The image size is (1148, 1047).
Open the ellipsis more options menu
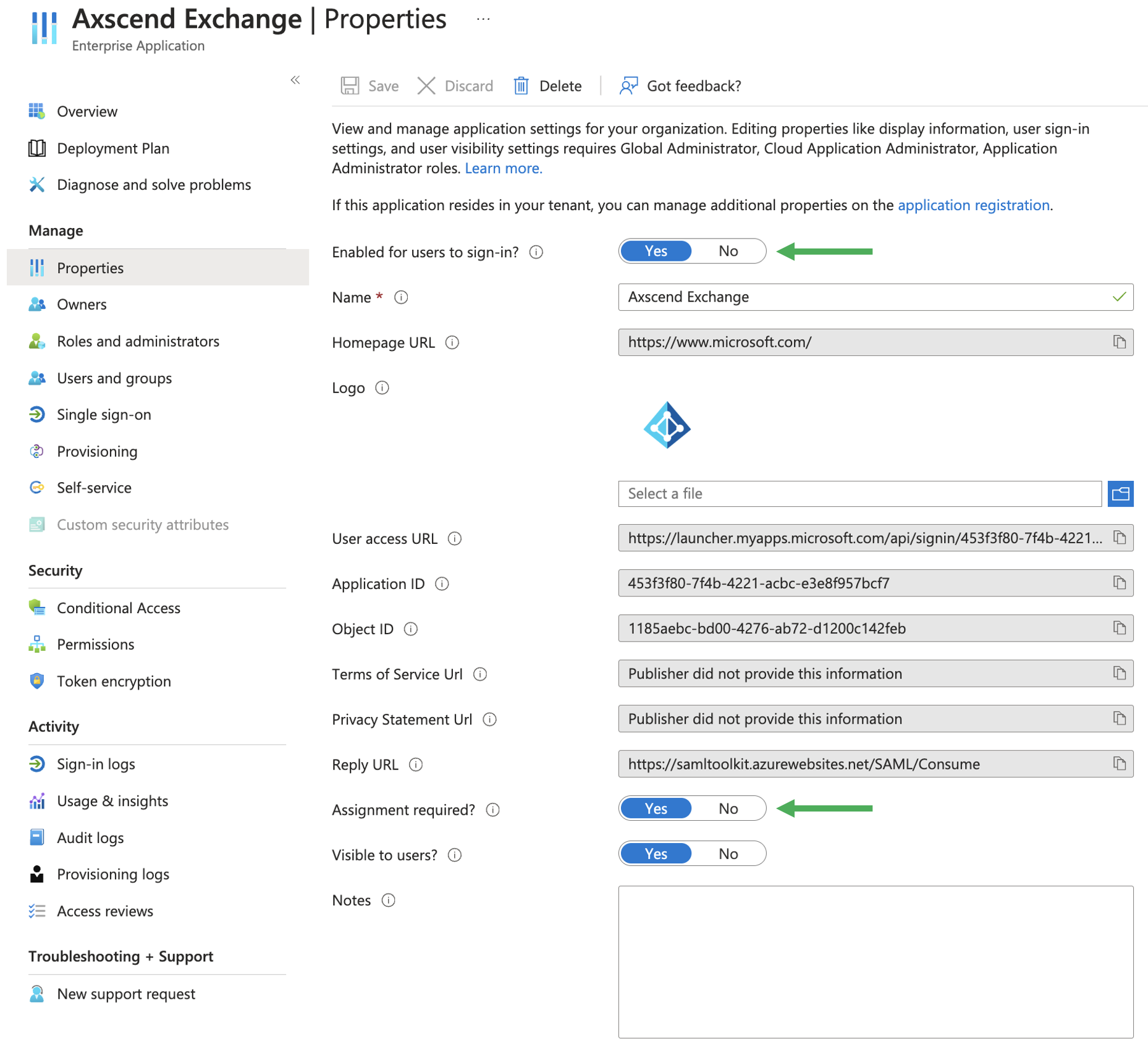pos(483,19)
